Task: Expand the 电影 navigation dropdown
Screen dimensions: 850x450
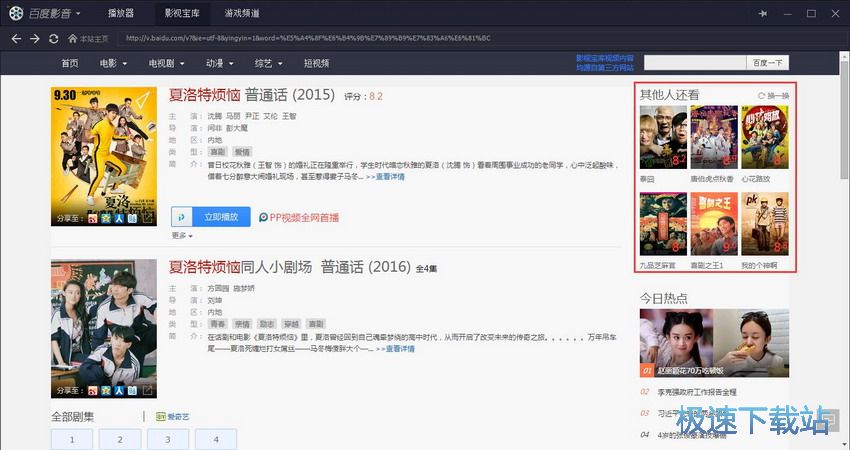Action: 125,63
